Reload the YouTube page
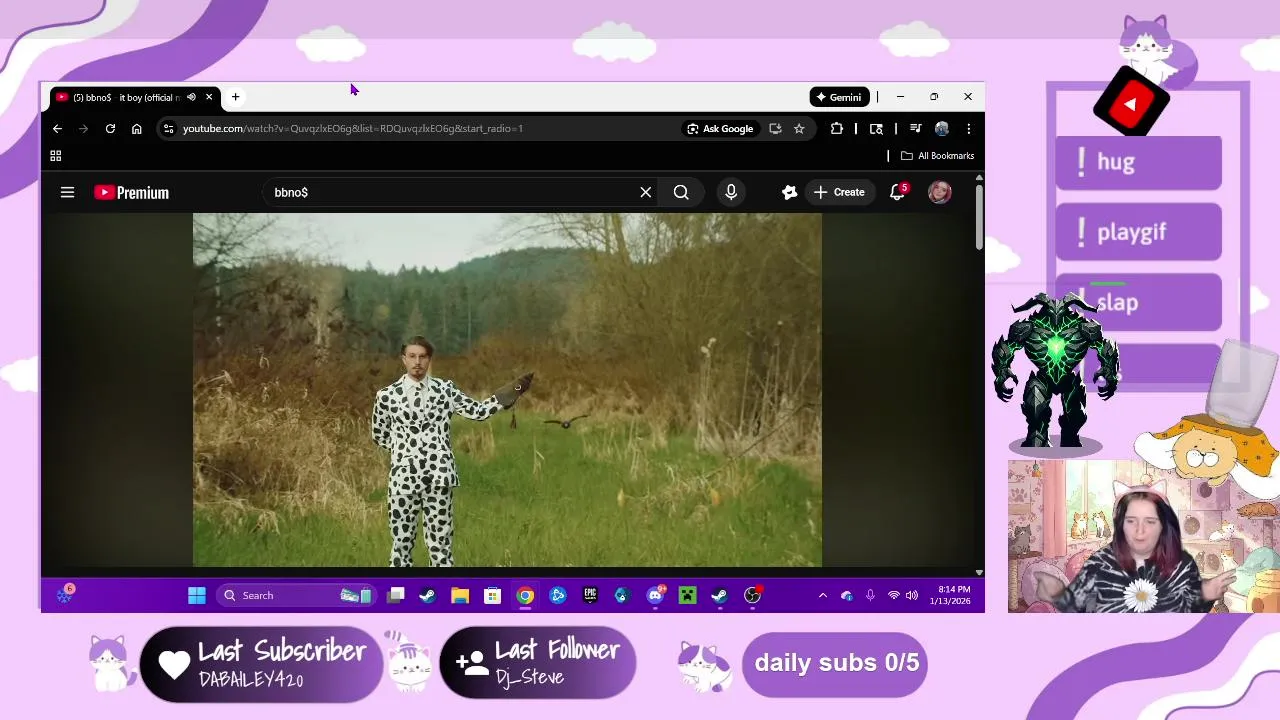The height and width of the screenshot is (720, 1280). point(110,128)
